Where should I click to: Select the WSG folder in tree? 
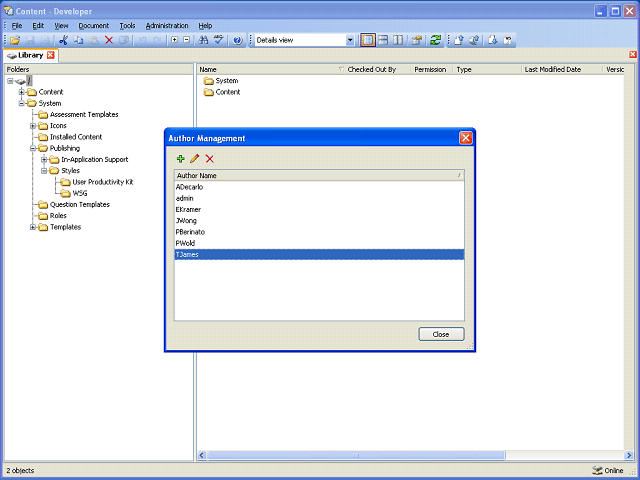click(80, 193)
